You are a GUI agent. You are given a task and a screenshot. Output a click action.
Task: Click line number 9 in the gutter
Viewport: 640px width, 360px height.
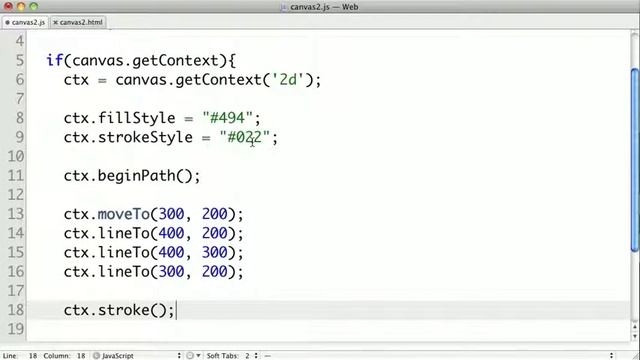click(20, 137)
